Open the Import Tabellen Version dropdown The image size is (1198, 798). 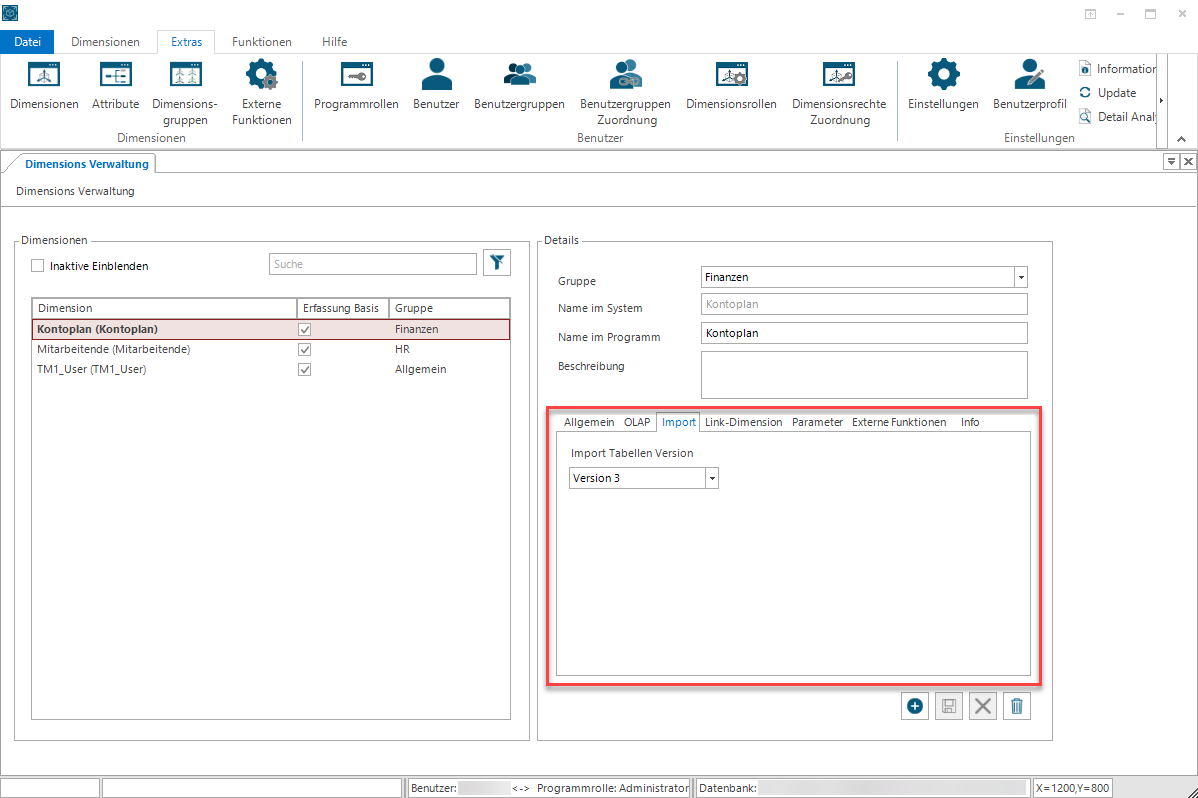pos(712,478)
